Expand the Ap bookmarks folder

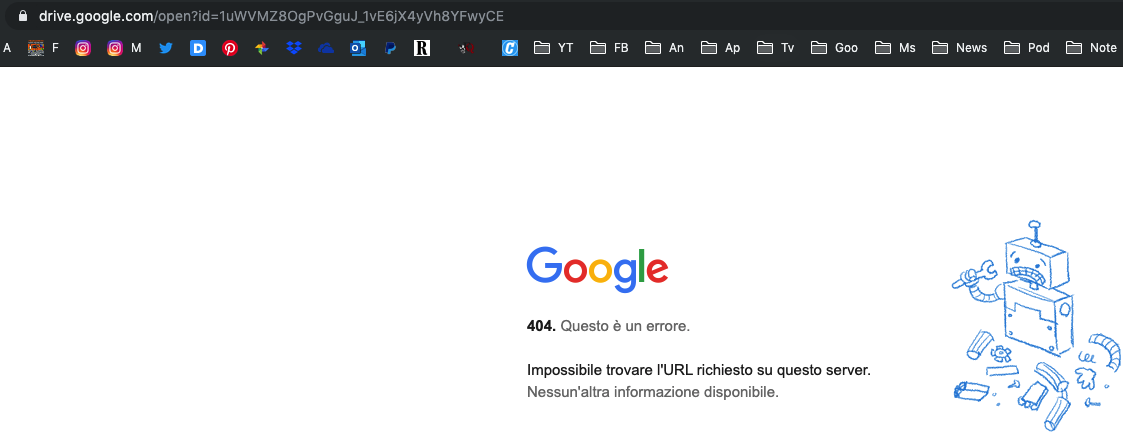pos(720,48)
